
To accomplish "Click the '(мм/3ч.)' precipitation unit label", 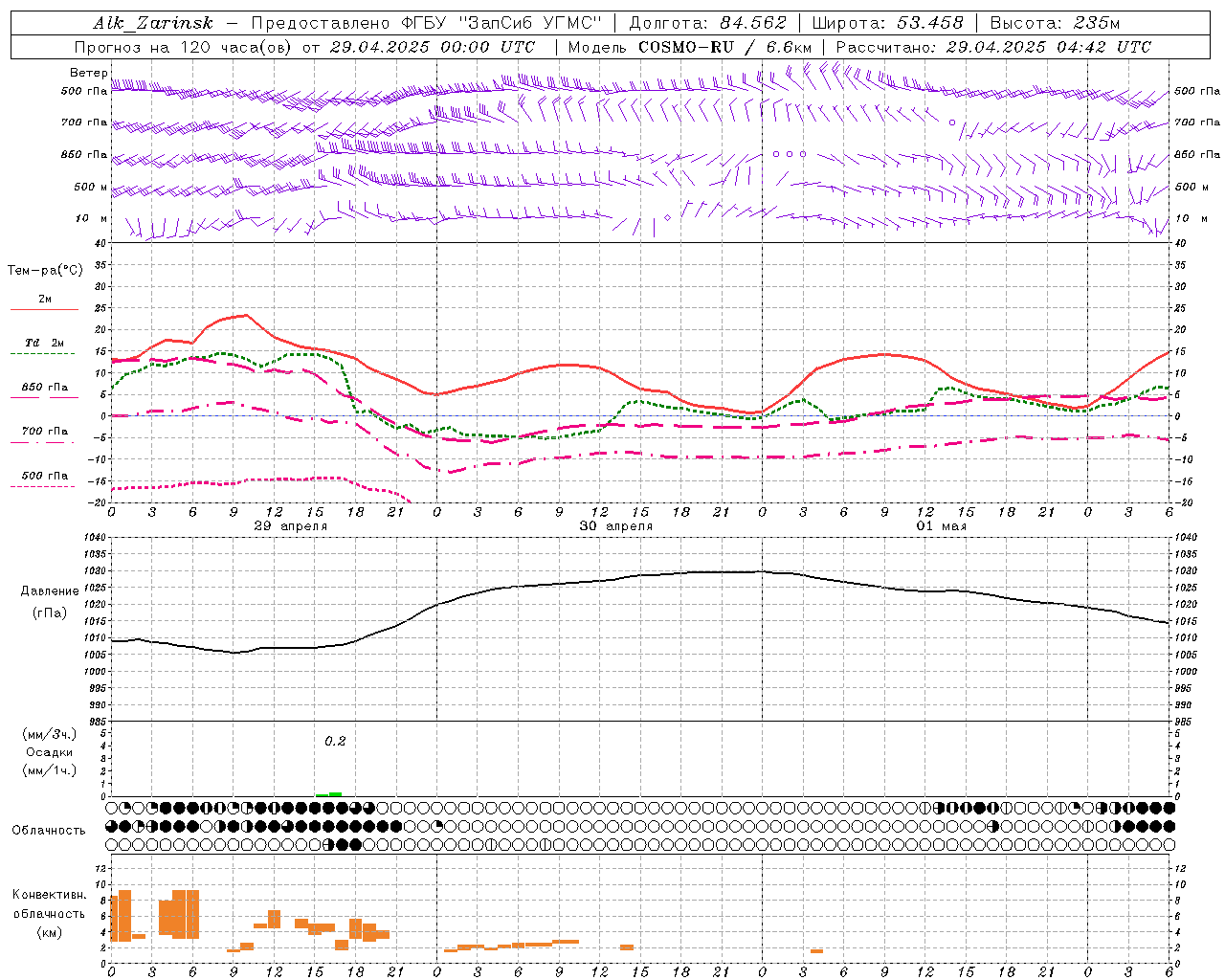I will pyautogui.click(x=50, y=734).
